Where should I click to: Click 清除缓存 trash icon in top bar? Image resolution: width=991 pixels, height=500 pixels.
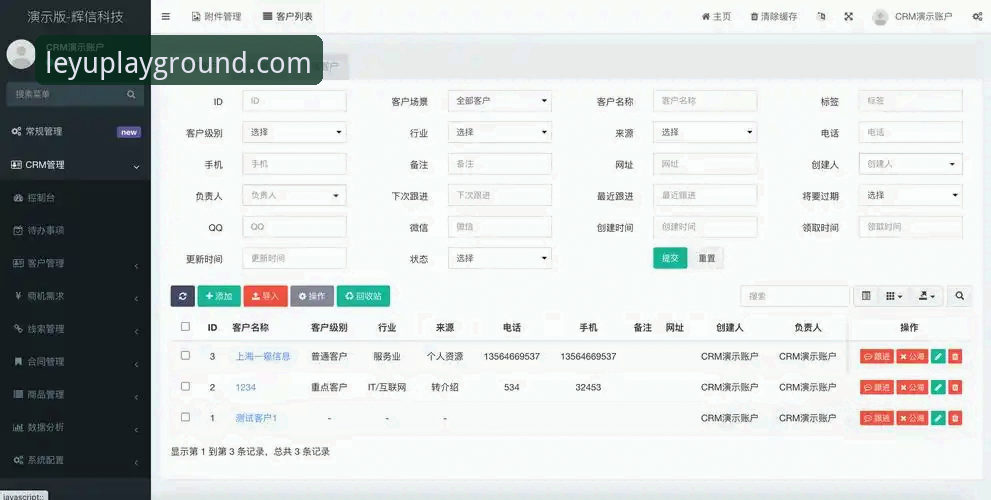click(774, 16)
